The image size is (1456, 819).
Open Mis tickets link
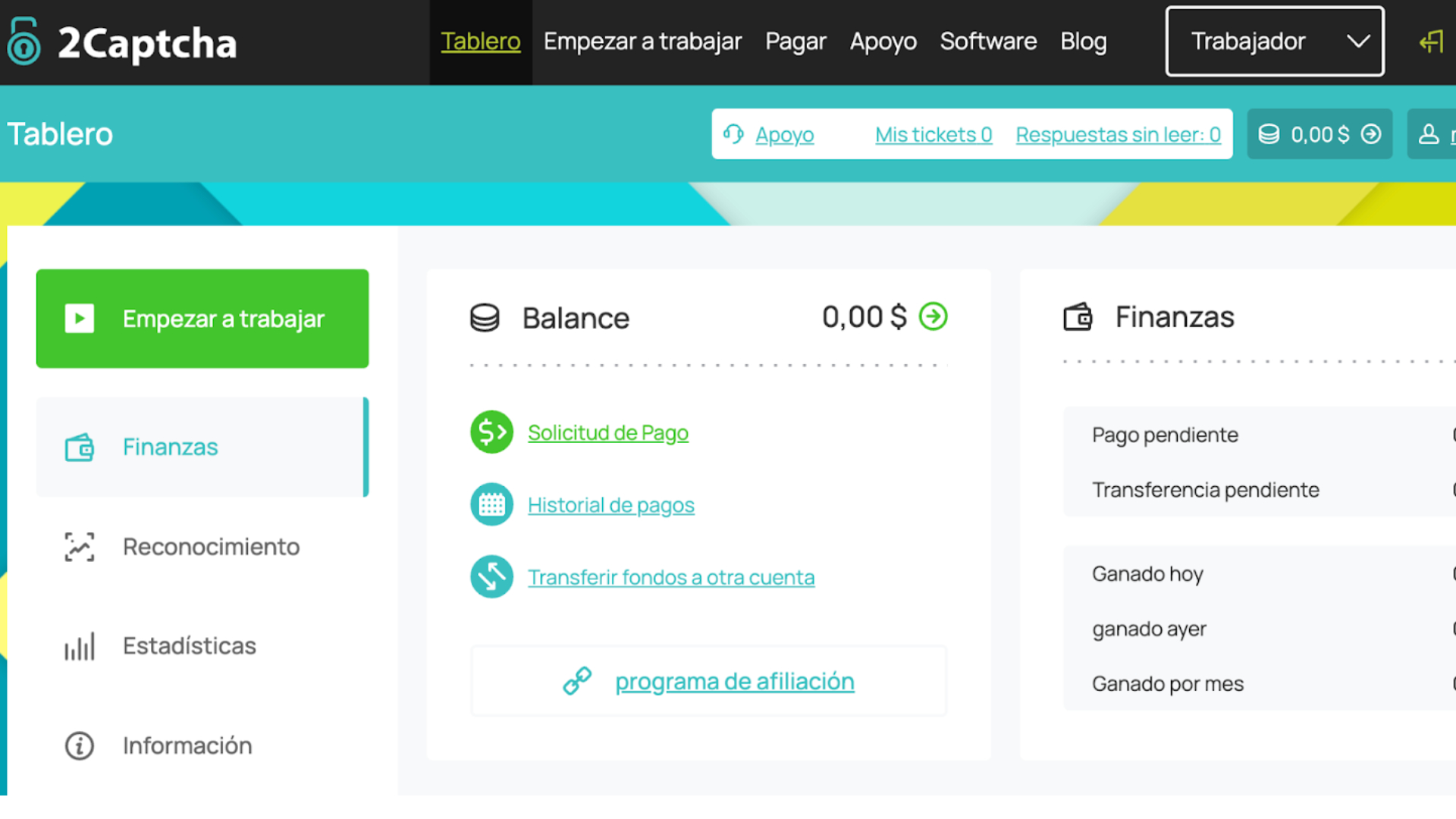(933, 135)
